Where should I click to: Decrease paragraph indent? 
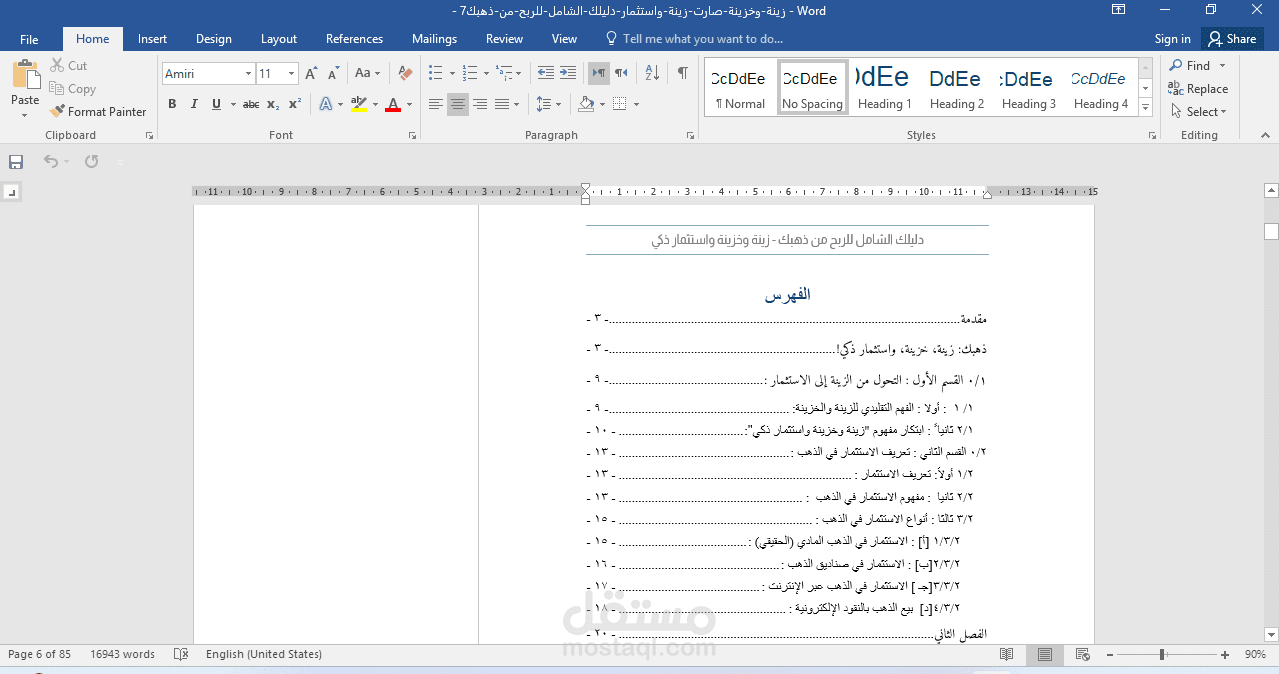pyautogui.click(x=545, y=73)
